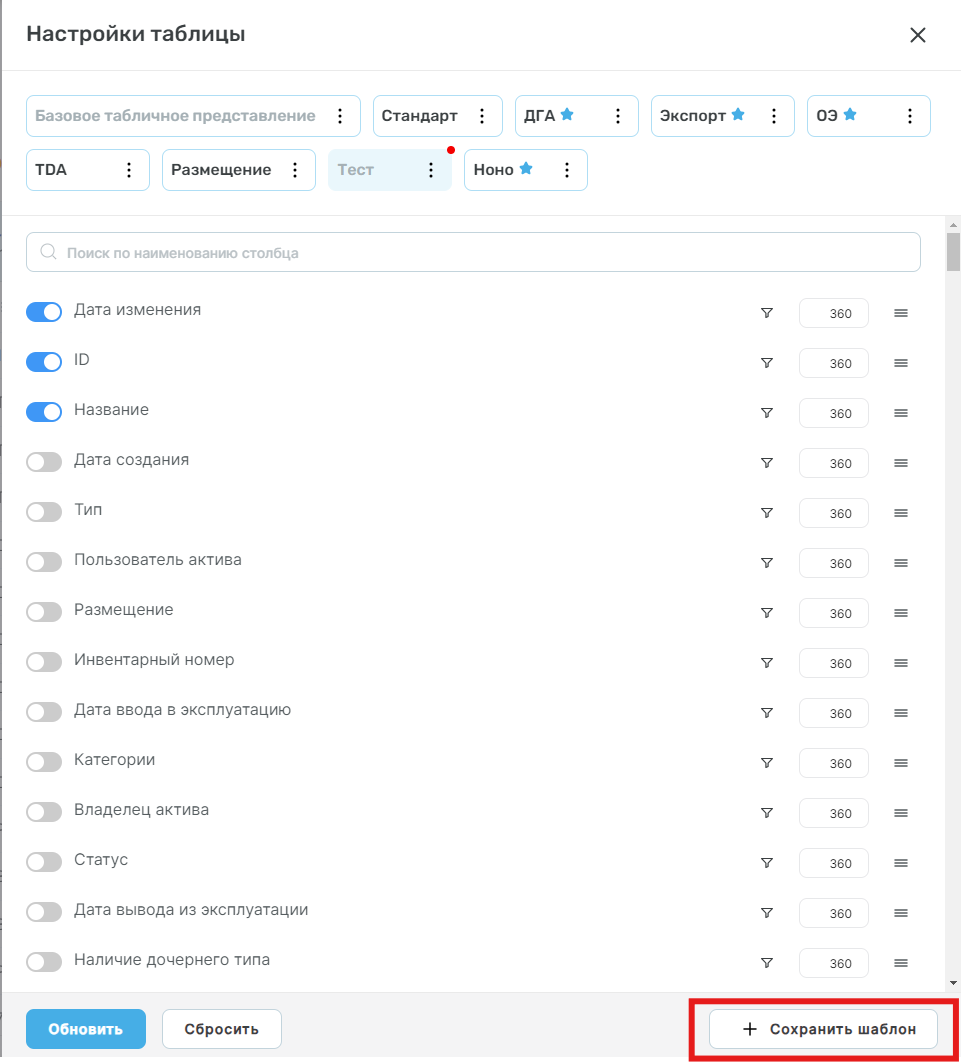Turn on Инвентарный номер column switch
This screenshot has height=1062, width=961.
44,662
